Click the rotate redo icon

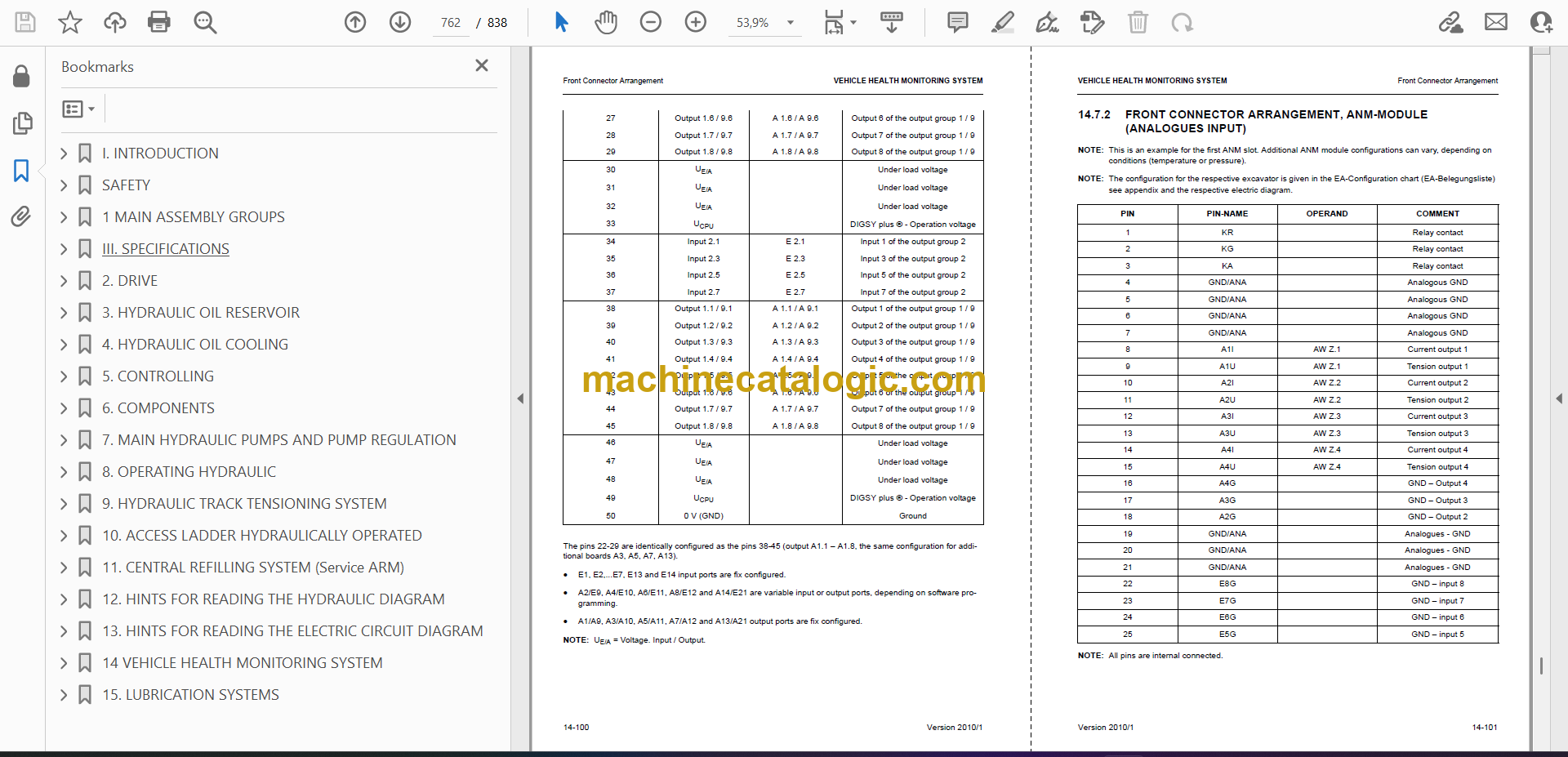coord(1183,22)
